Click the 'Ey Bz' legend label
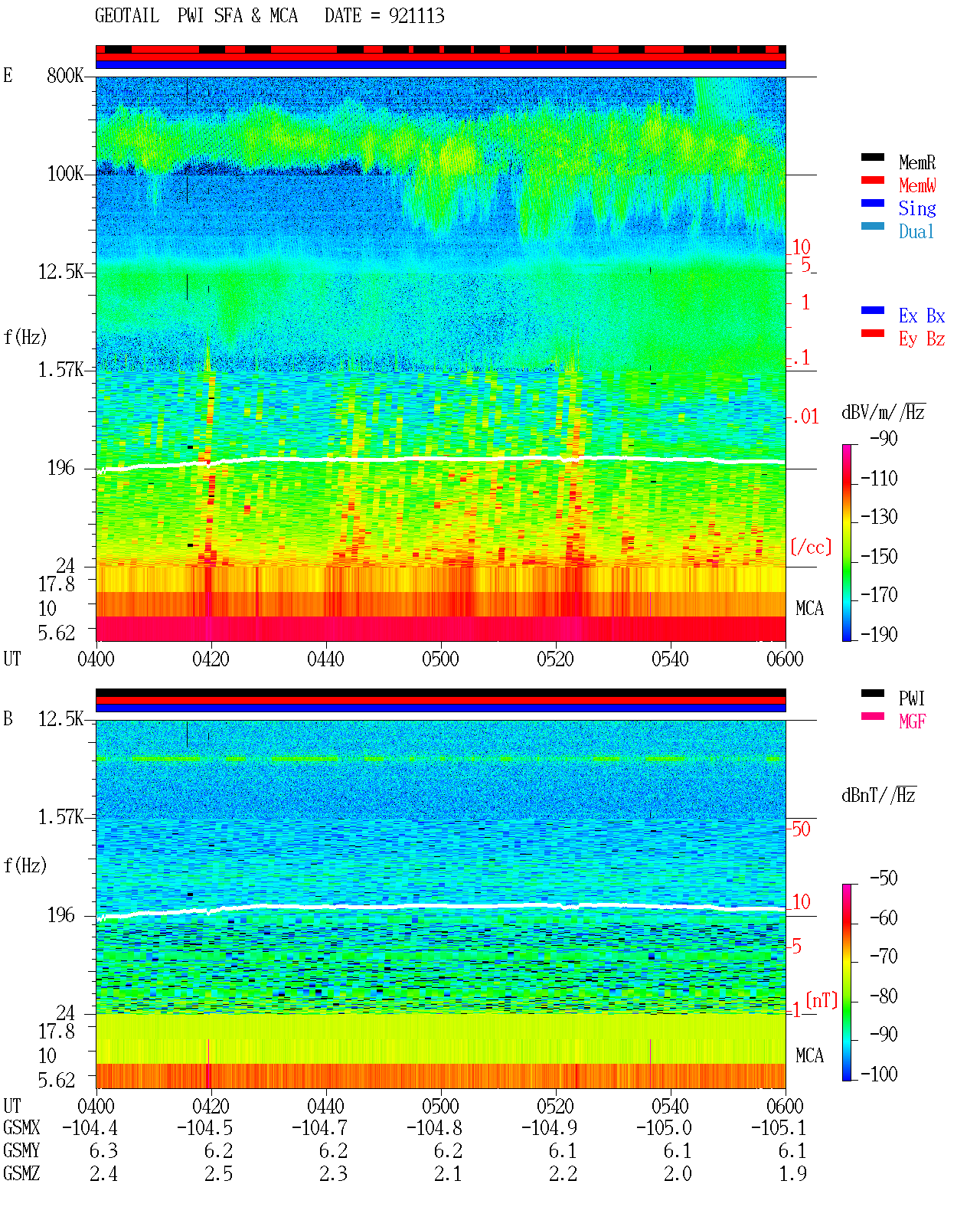 (922, 339)
